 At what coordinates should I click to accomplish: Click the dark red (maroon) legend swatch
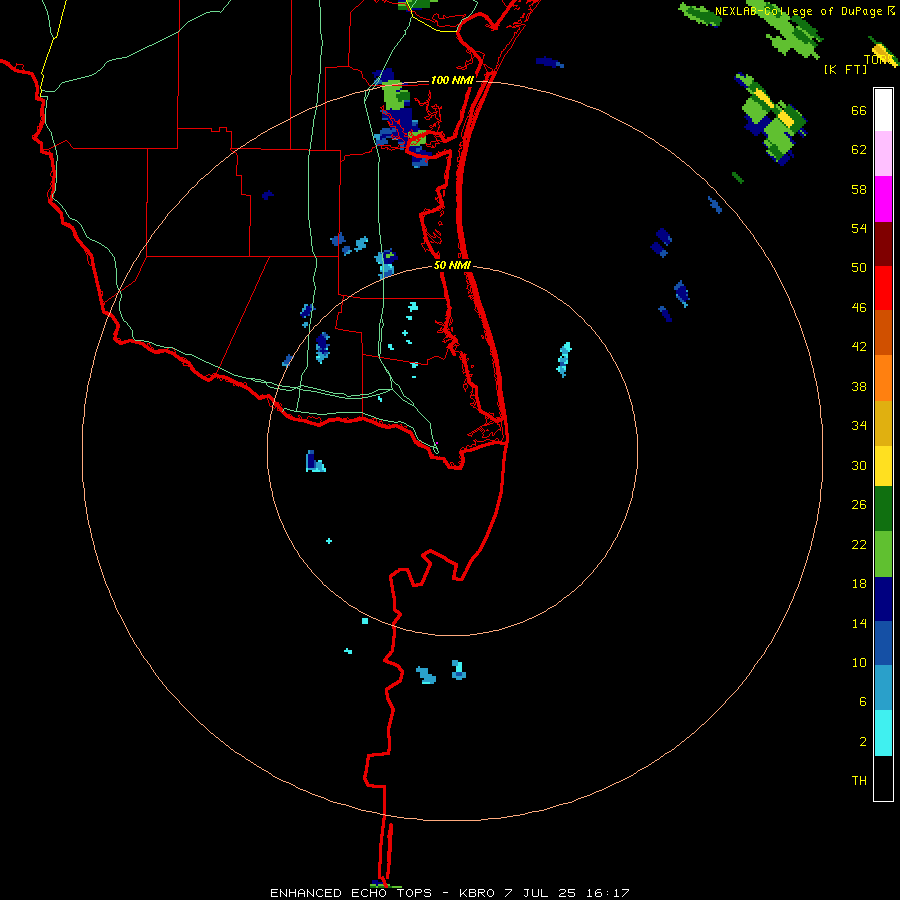click(x=883, y=243)
